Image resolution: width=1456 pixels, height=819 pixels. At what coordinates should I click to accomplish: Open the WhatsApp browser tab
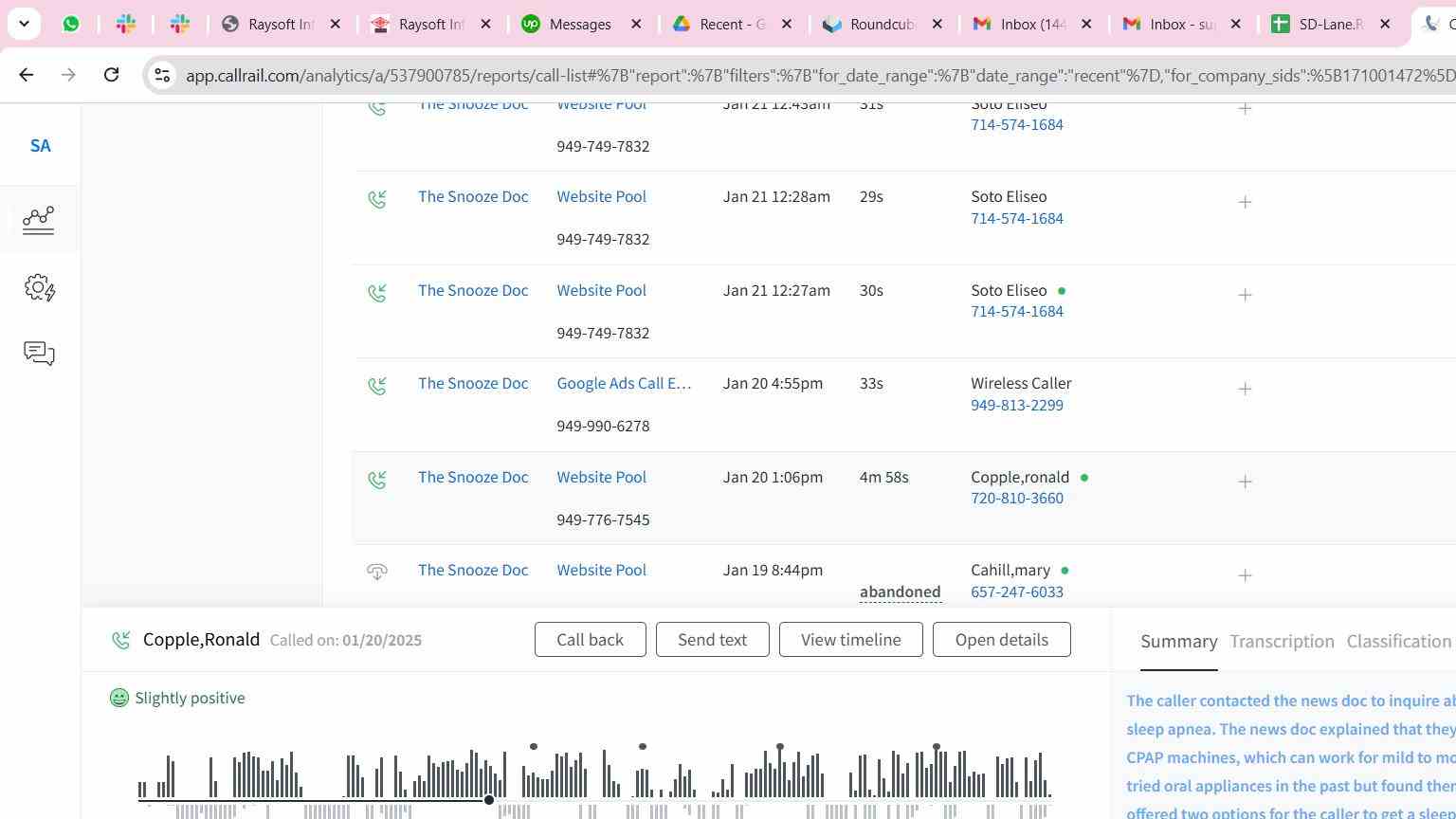tap(71, 24)
